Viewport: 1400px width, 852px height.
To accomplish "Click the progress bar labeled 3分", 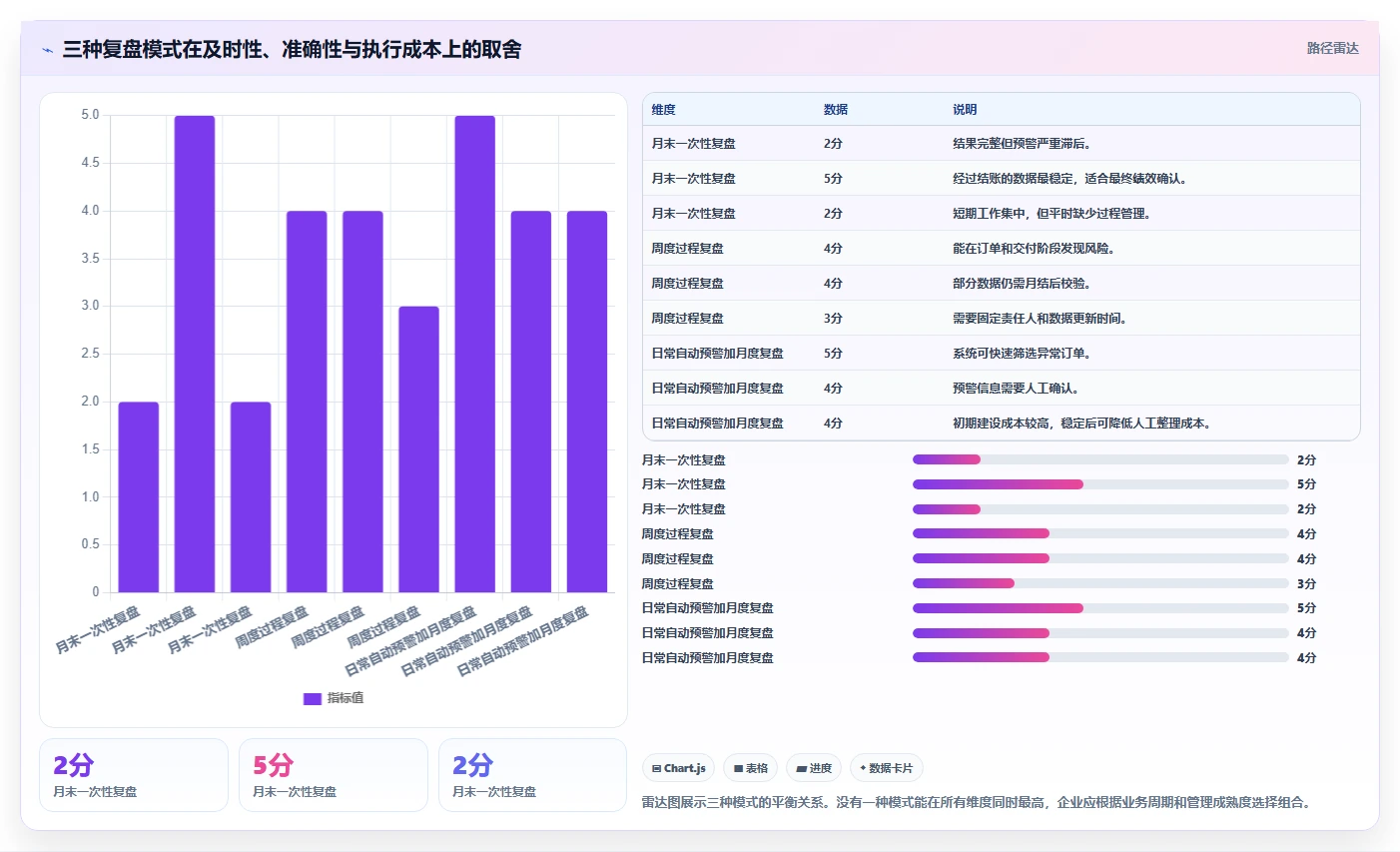I will [1100, 583].
